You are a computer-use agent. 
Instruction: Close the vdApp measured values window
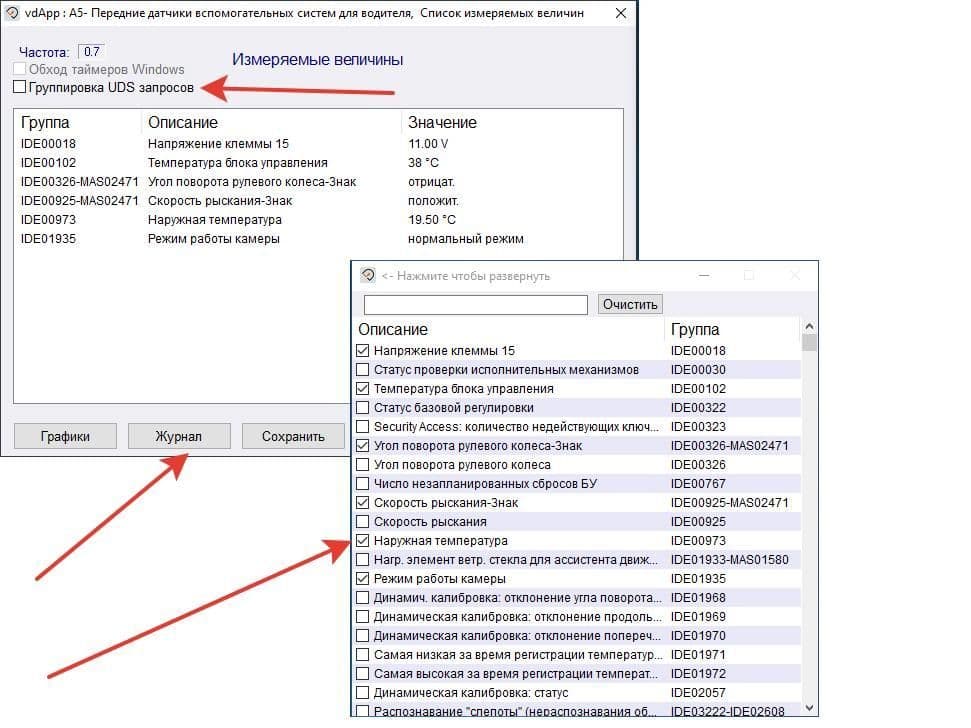pyautogui.click(x=620, y=13)
